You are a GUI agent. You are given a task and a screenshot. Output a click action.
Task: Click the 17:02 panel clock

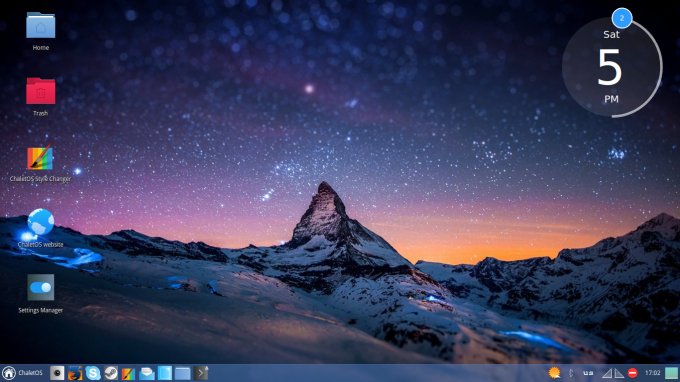click(652, 373)
